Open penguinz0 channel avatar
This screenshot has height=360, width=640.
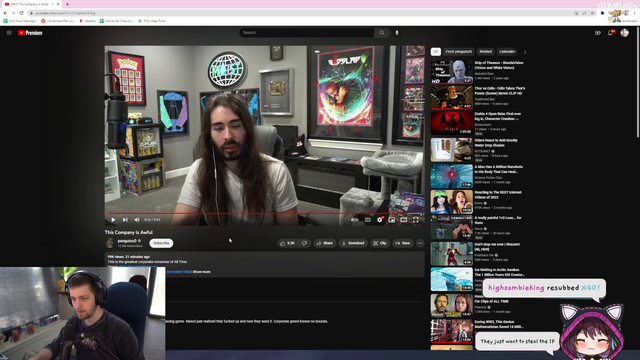click(110, 243)
